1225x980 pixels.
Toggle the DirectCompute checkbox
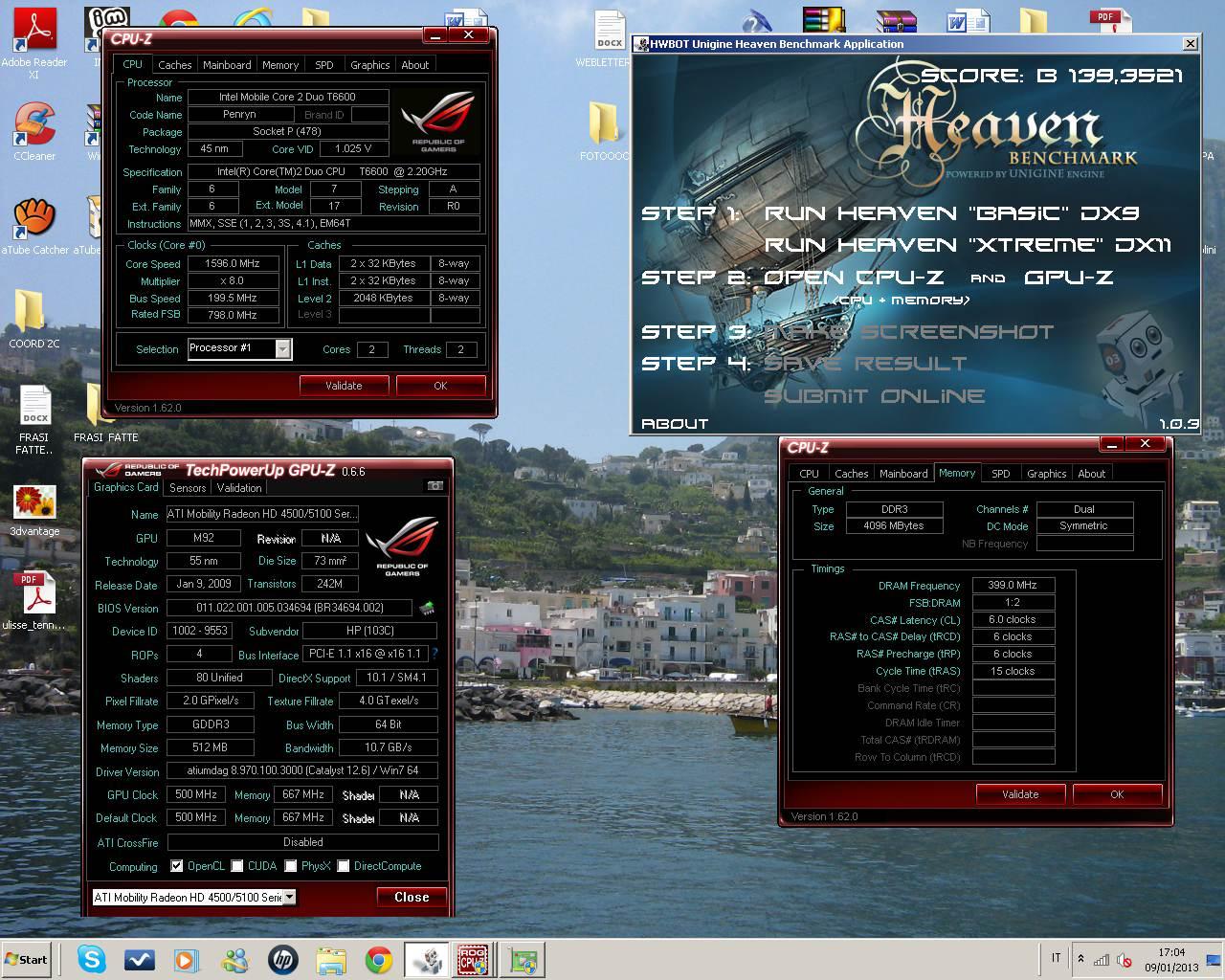click(x=343, y=866)
